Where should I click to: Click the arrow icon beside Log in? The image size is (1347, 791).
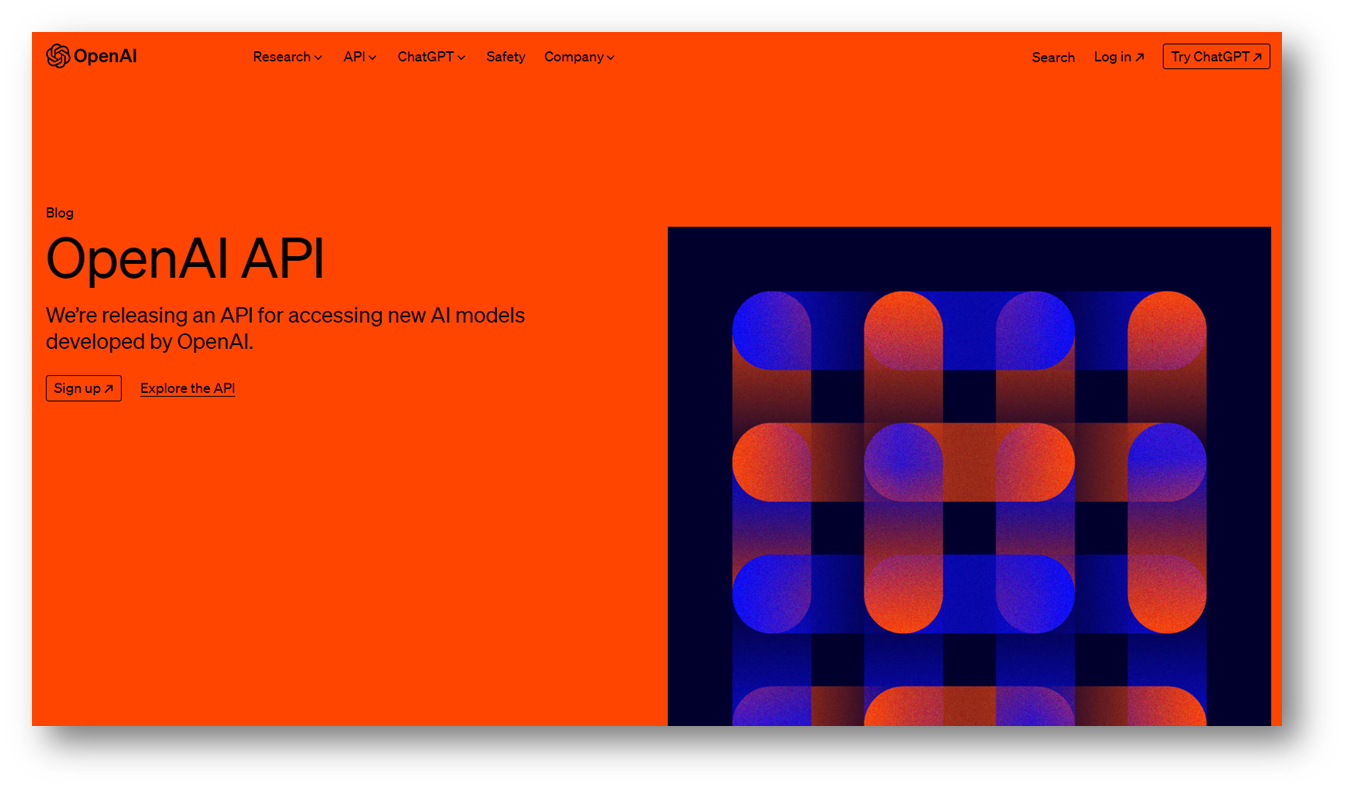1139,58
